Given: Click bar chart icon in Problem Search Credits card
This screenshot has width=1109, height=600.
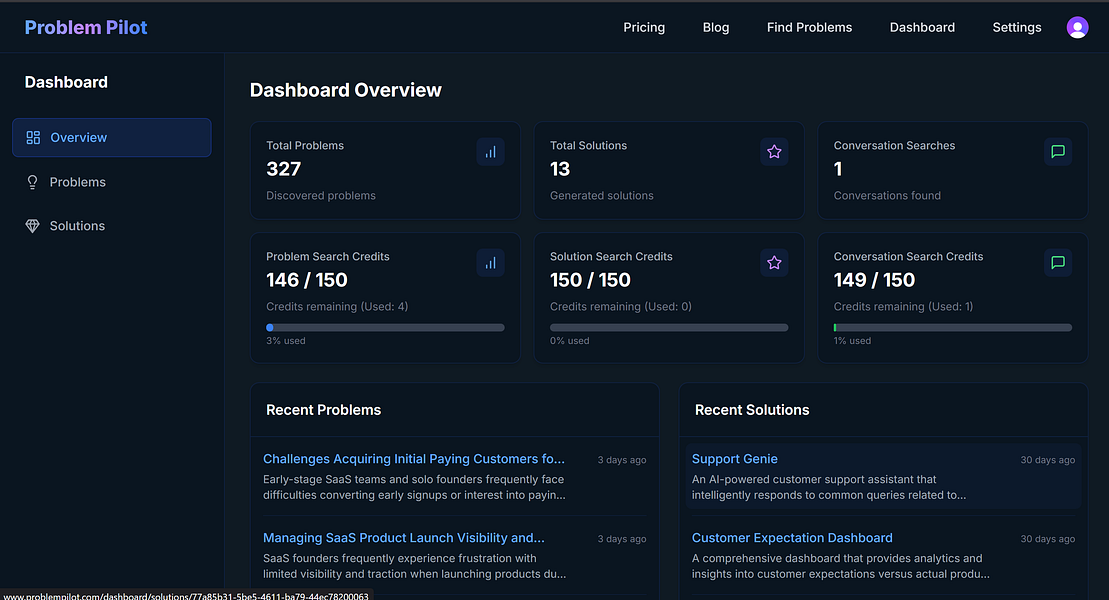Looking at the screenshot, I should click(x=490, y=263).
